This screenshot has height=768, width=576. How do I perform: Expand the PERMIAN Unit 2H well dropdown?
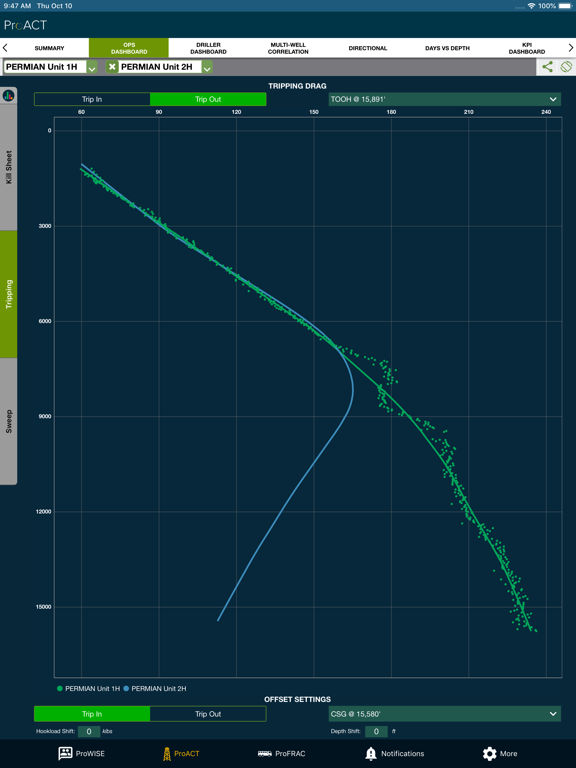(x=207, y=67)
